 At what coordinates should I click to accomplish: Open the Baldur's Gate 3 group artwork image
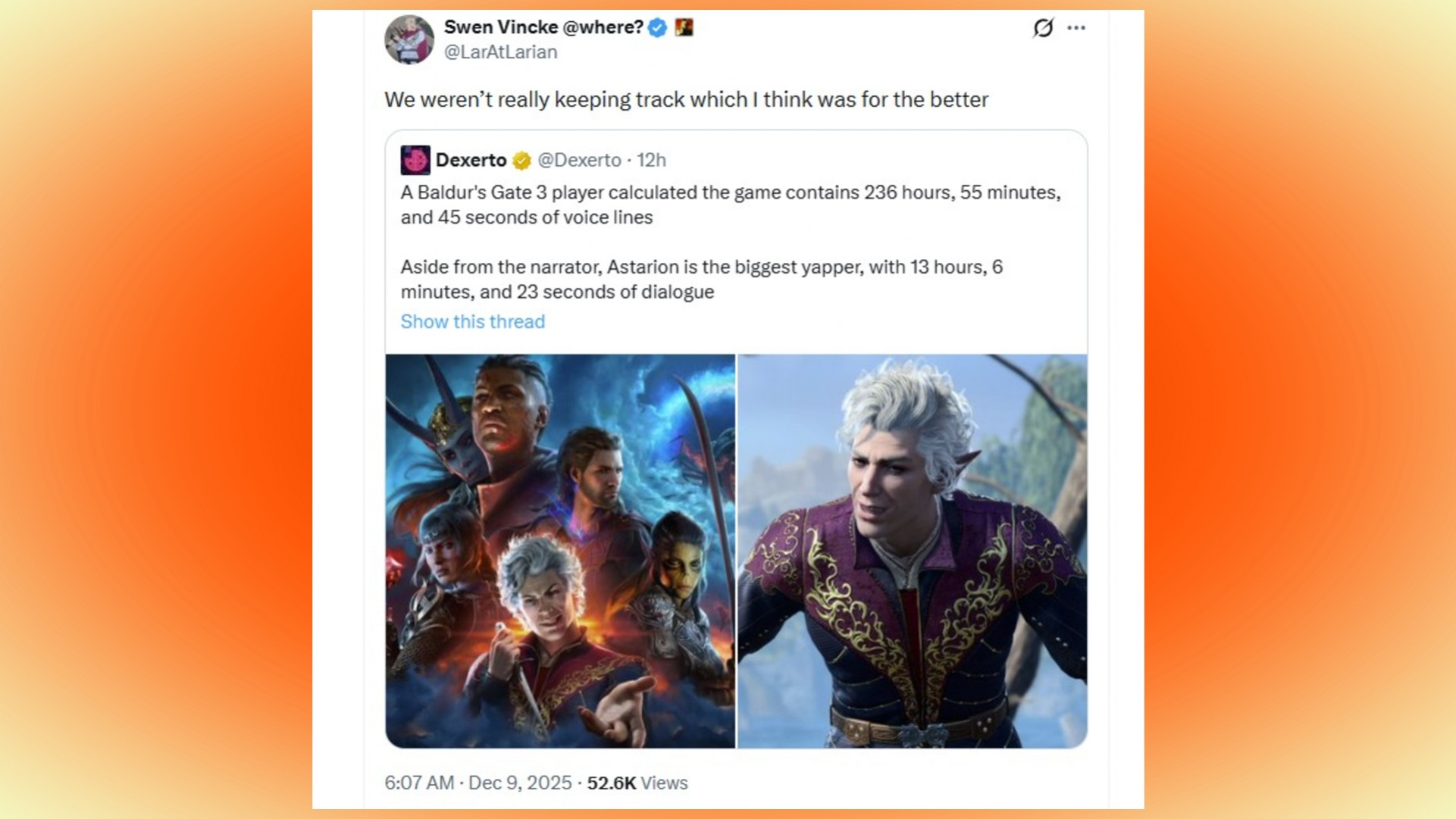[x=560, y=552]
